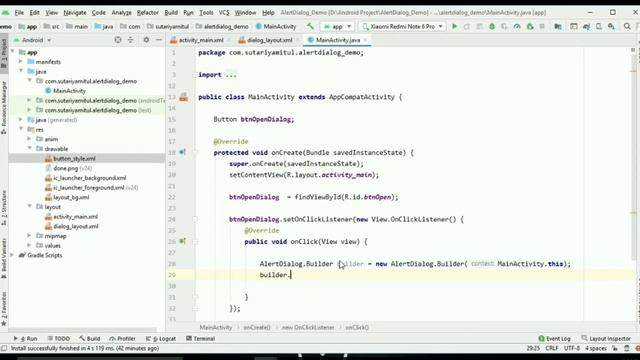Click the Make Project hammer icon
Image resolution: width=640 pixels, height=360 pixels.
pyautogui.click(x=310, y=27)
